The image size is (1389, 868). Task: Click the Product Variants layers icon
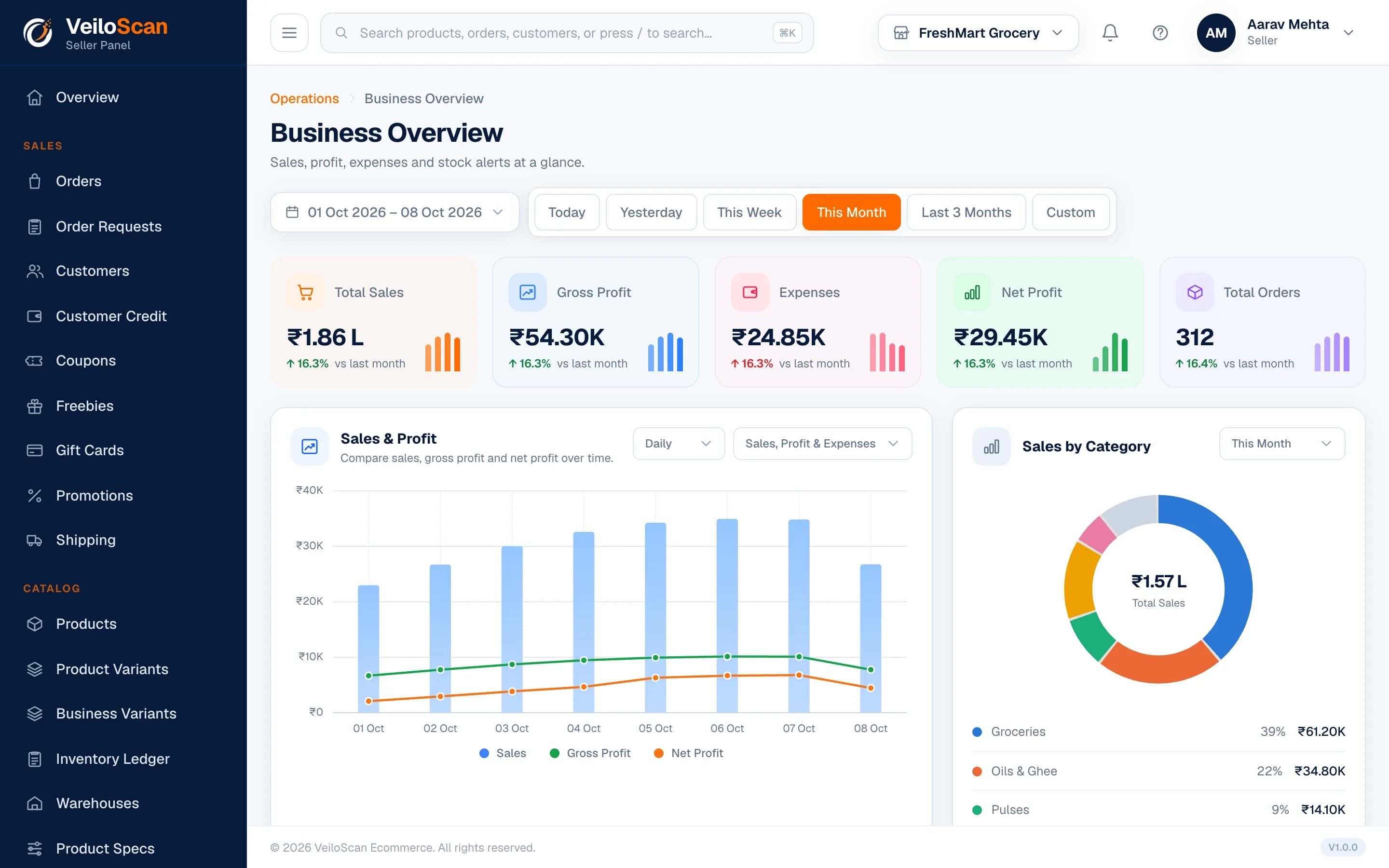coord(34,669)
